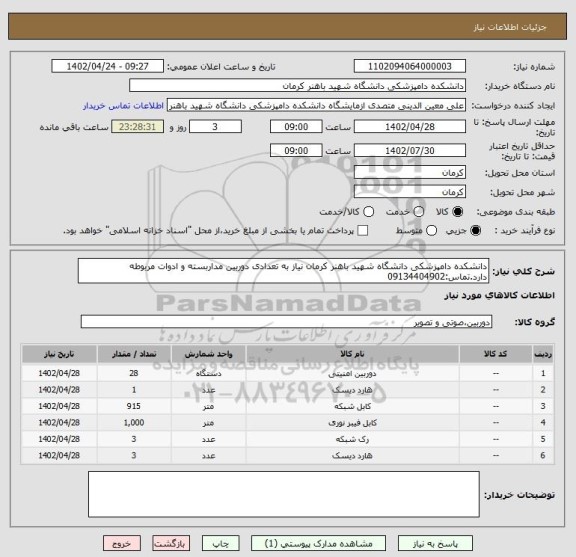576x557 pixels.
Task: Select the کابل فیبر نوری table row
Action: (287, 423)
